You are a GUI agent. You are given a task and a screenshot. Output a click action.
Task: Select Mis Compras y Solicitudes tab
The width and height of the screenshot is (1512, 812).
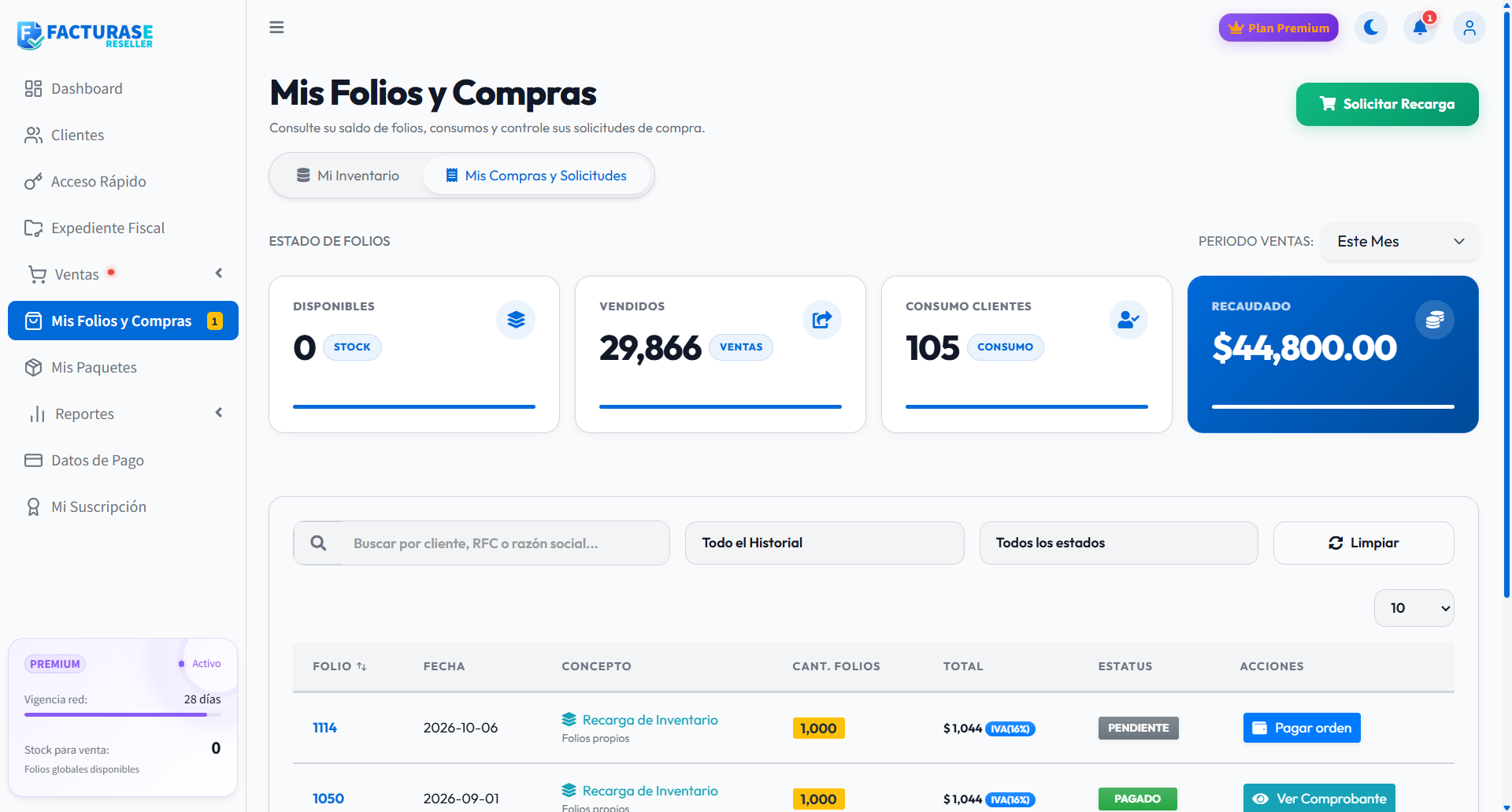(536, 175)
